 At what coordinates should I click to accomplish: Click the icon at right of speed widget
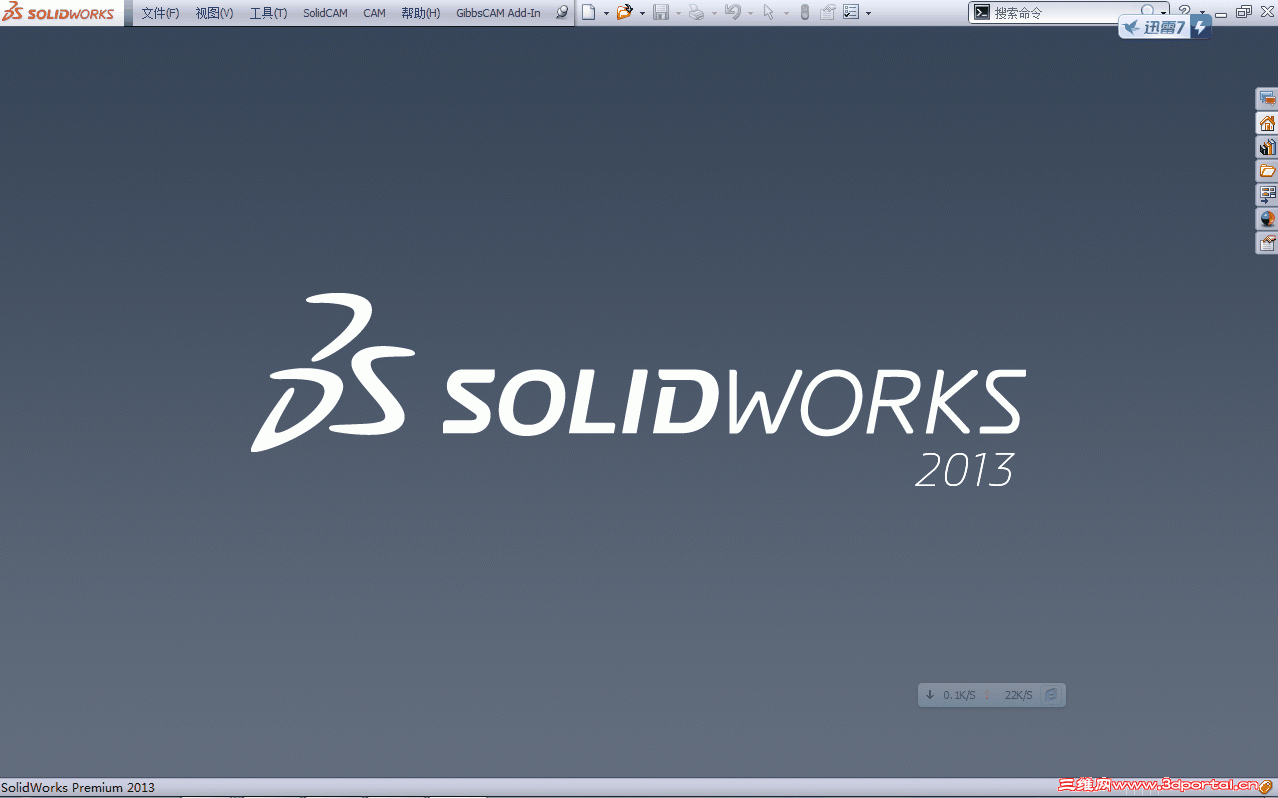[1051, 695]
